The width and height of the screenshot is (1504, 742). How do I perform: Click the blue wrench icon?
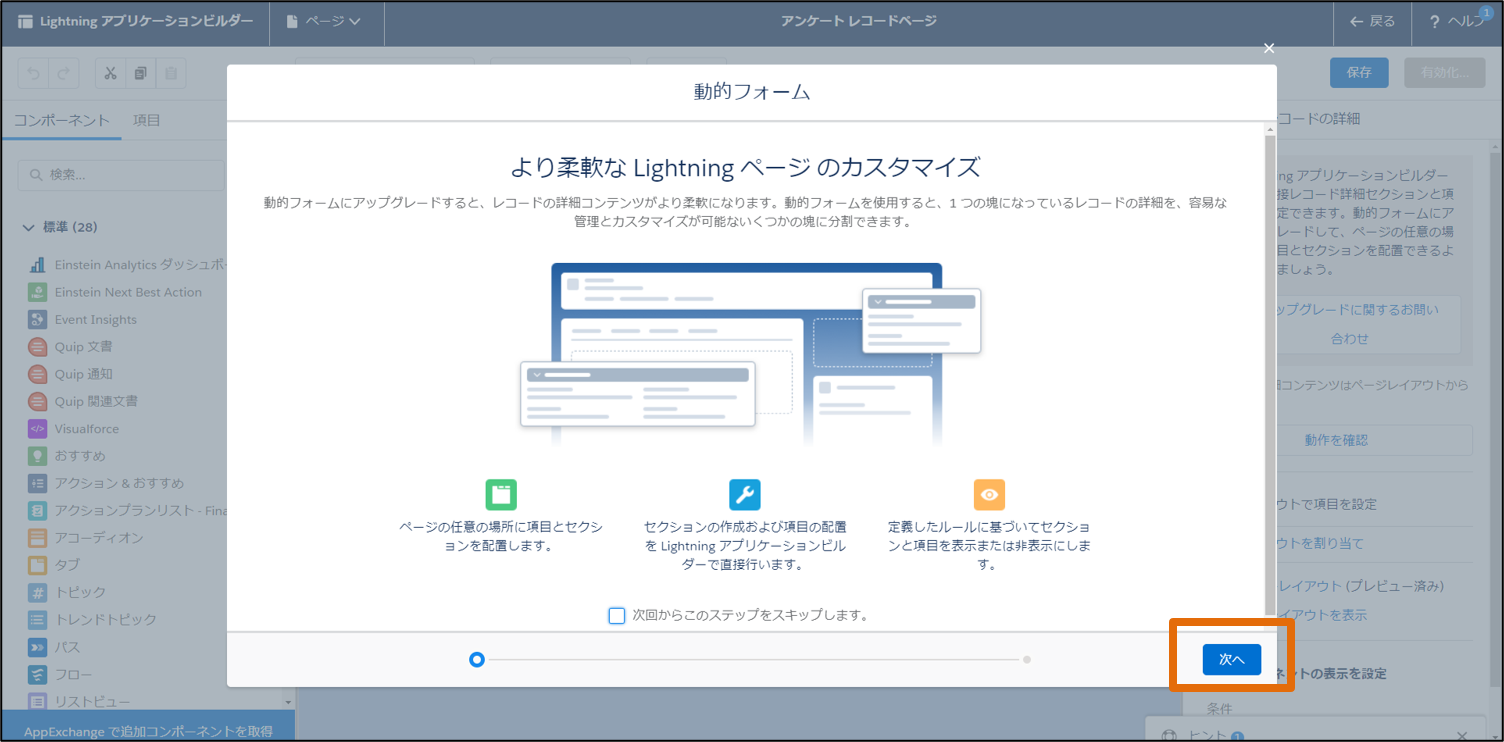point(745,494)
